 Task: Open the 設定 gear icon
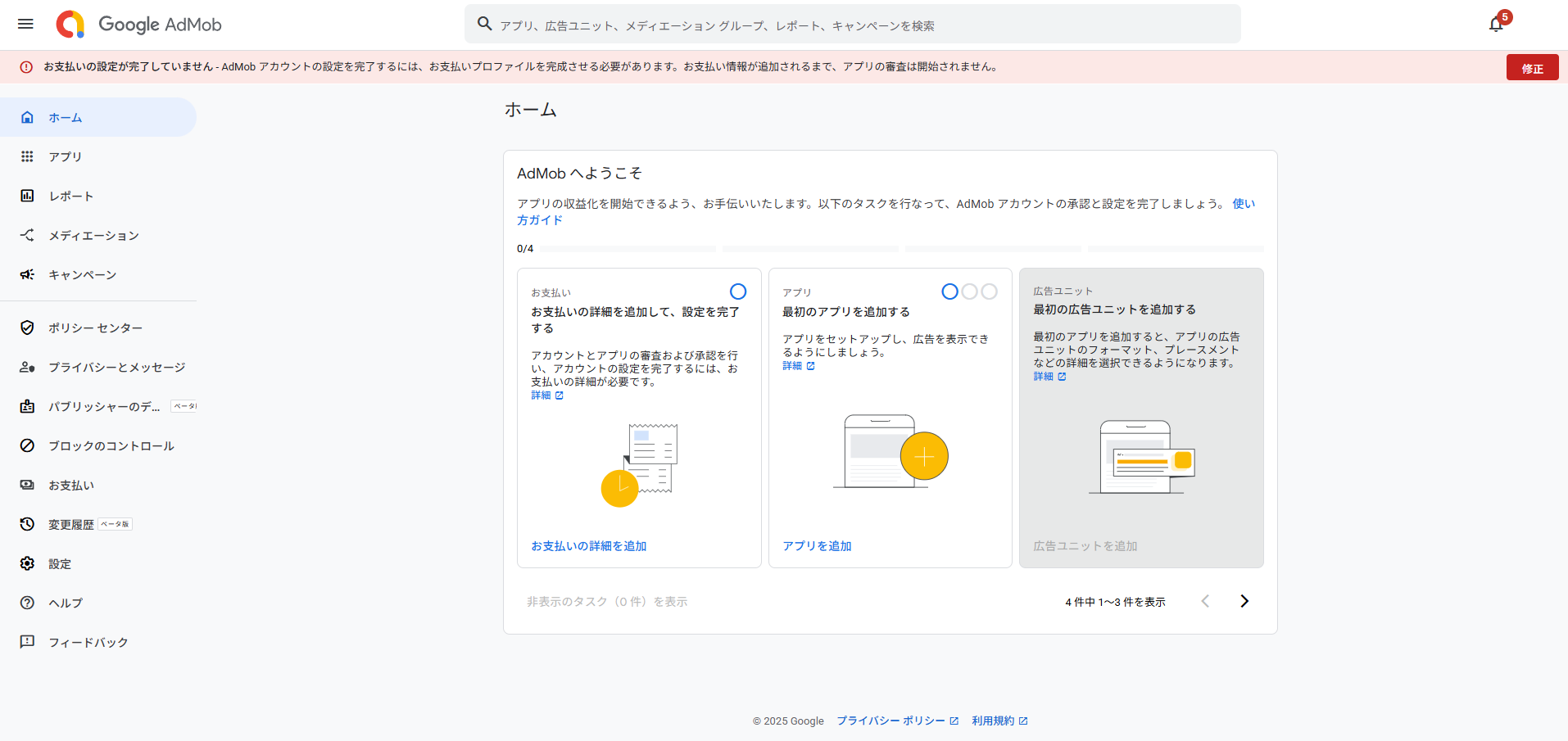pos(27,563)
